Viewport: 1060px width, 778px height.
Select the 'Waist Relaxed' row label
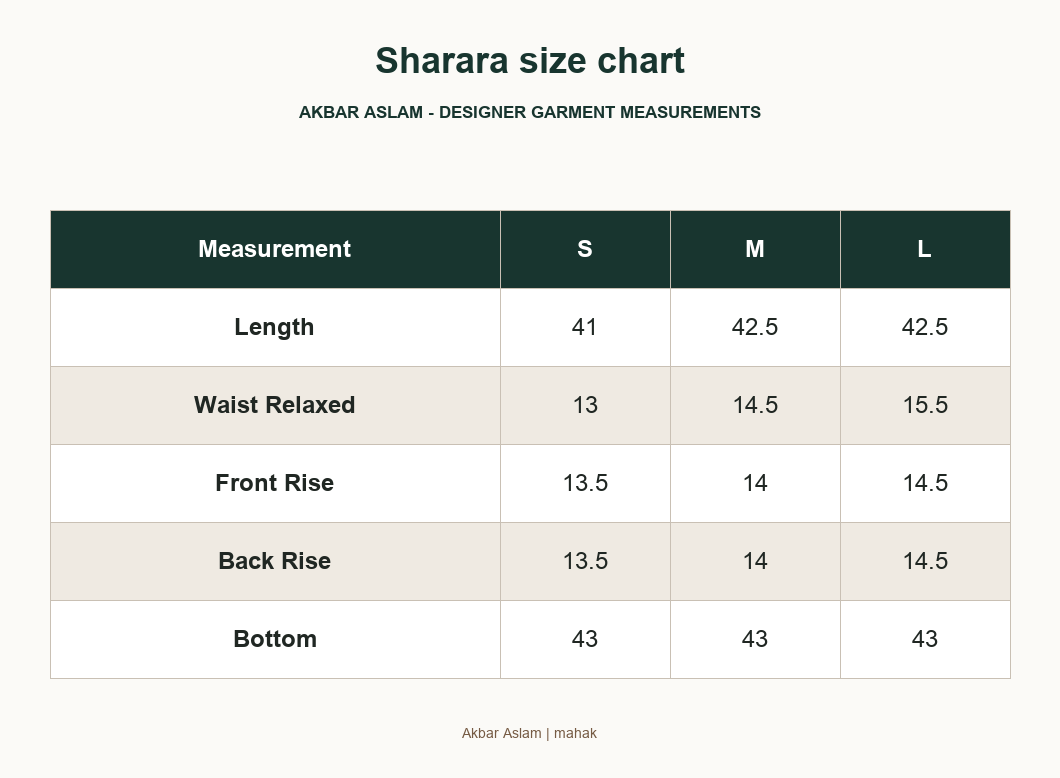274,405
